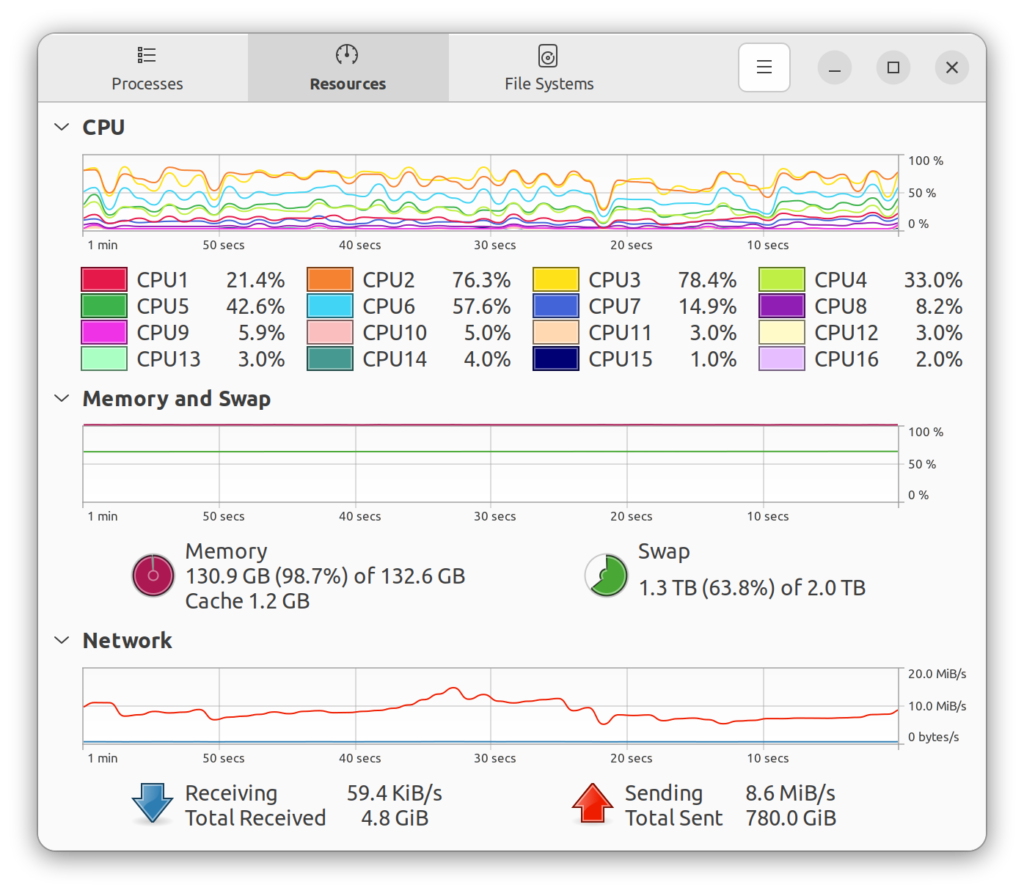
Task: Click the CPU6 cyan color swatch
Action: [x=330, y=307]
